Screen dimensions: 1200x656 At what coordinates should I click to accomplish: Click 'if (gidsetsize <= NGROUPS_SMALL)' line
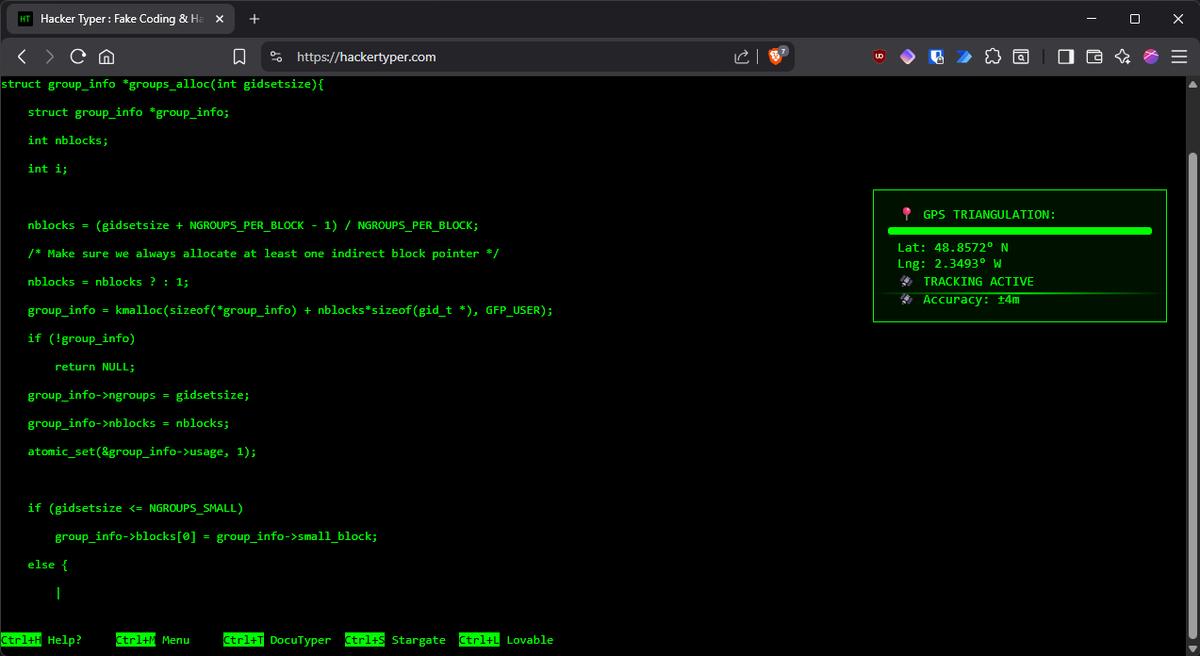click(135, 509)
